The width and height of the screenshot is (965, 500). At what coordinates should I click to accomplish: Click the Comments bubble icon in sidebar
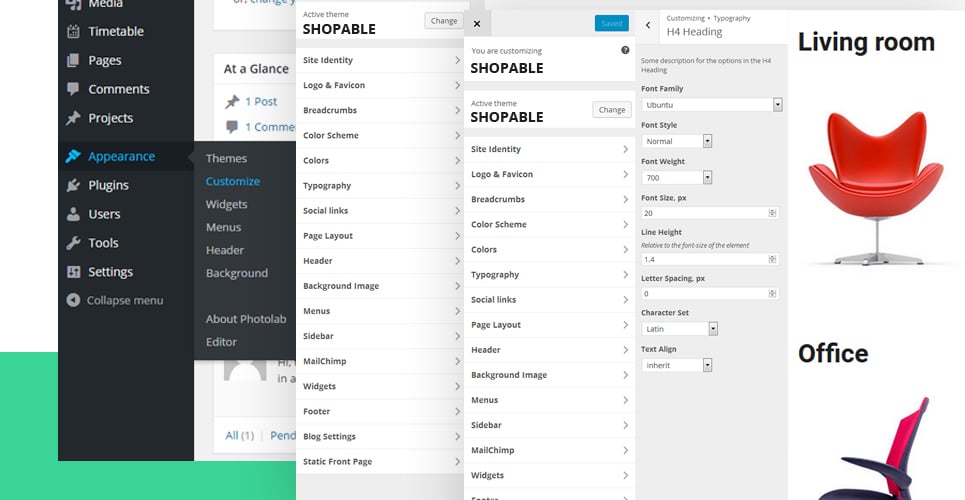[x=73, y=89]
